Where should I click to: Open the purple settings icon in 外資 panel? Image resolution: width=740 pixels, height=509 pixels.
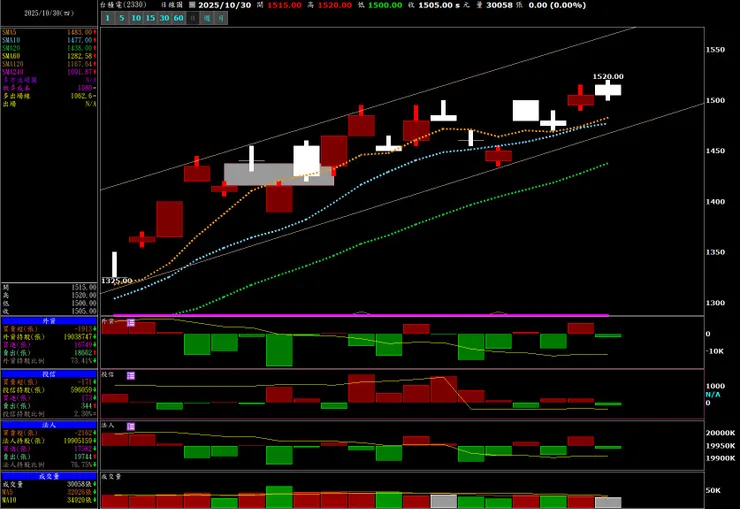click(x=131, y=323)
